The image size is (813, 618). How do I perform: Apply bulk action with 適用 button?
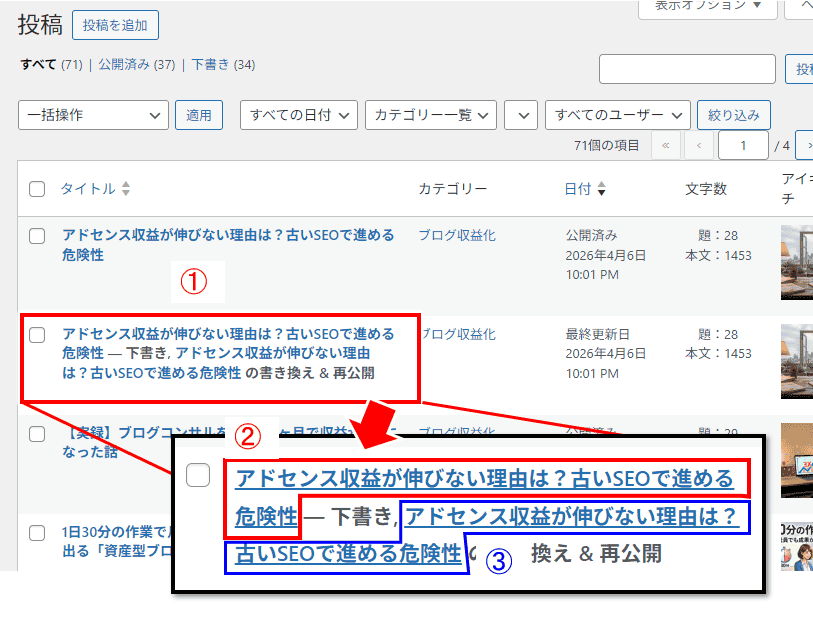[x=199, y=115]
